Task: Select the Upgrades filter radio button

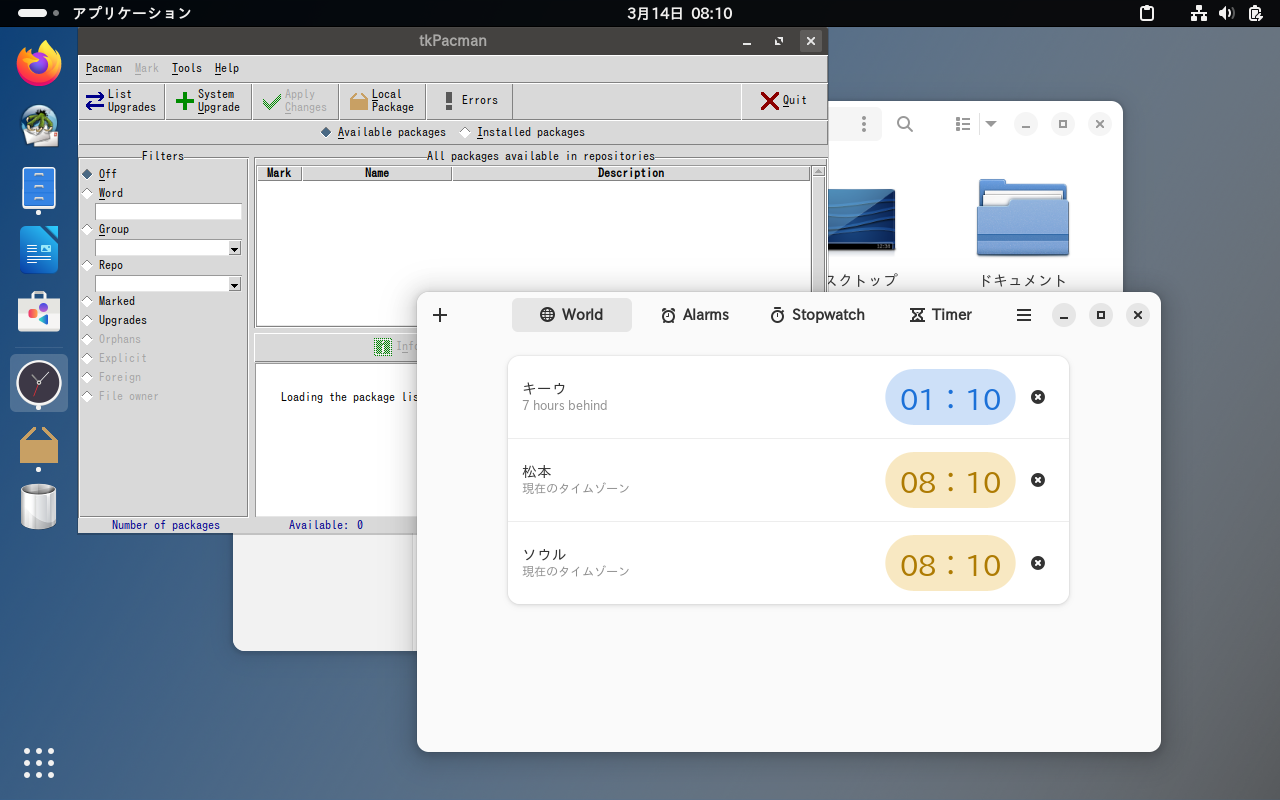Action: coord(115,320)
